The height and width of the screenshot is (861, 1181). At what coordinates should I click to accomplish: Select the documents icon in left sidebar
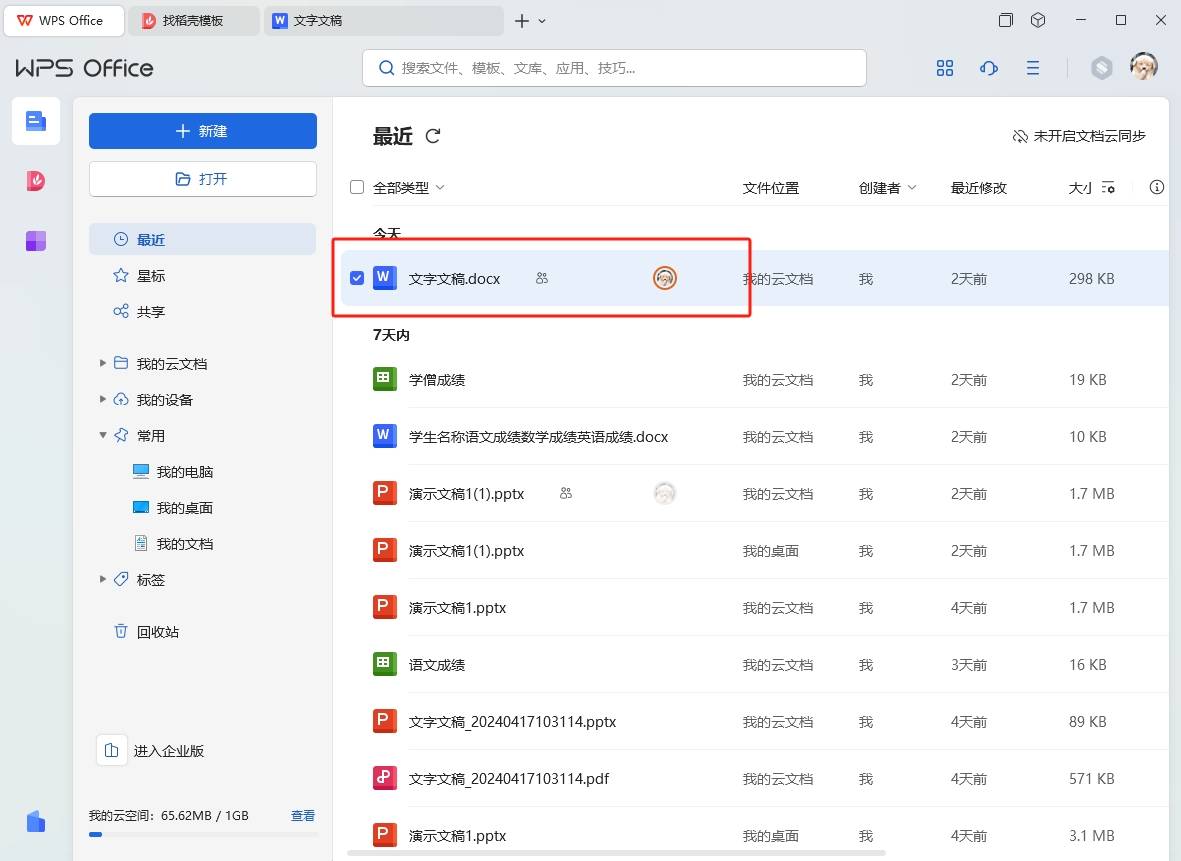click(x=35, y=120)
